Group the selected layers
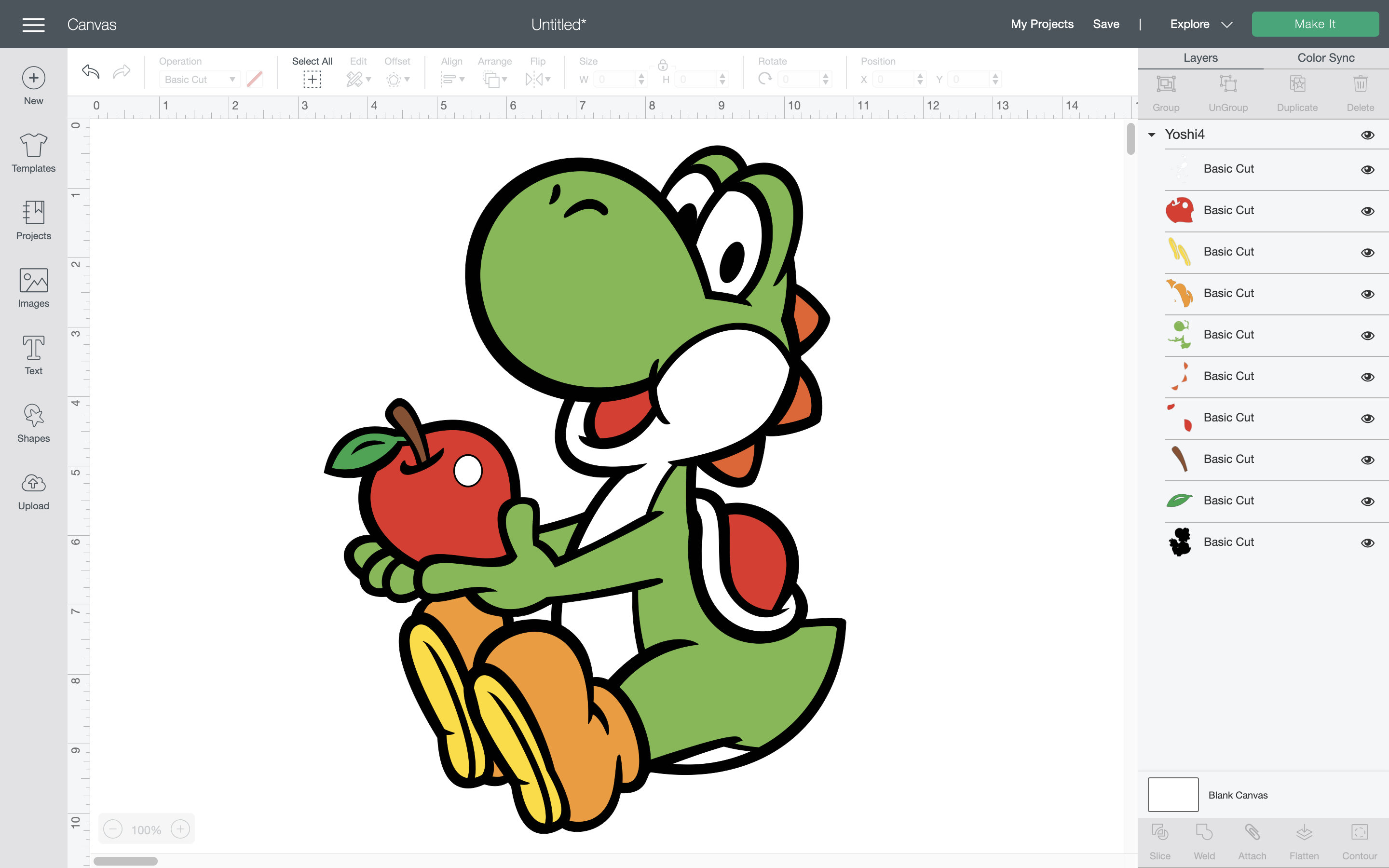 pos(1166,94)
